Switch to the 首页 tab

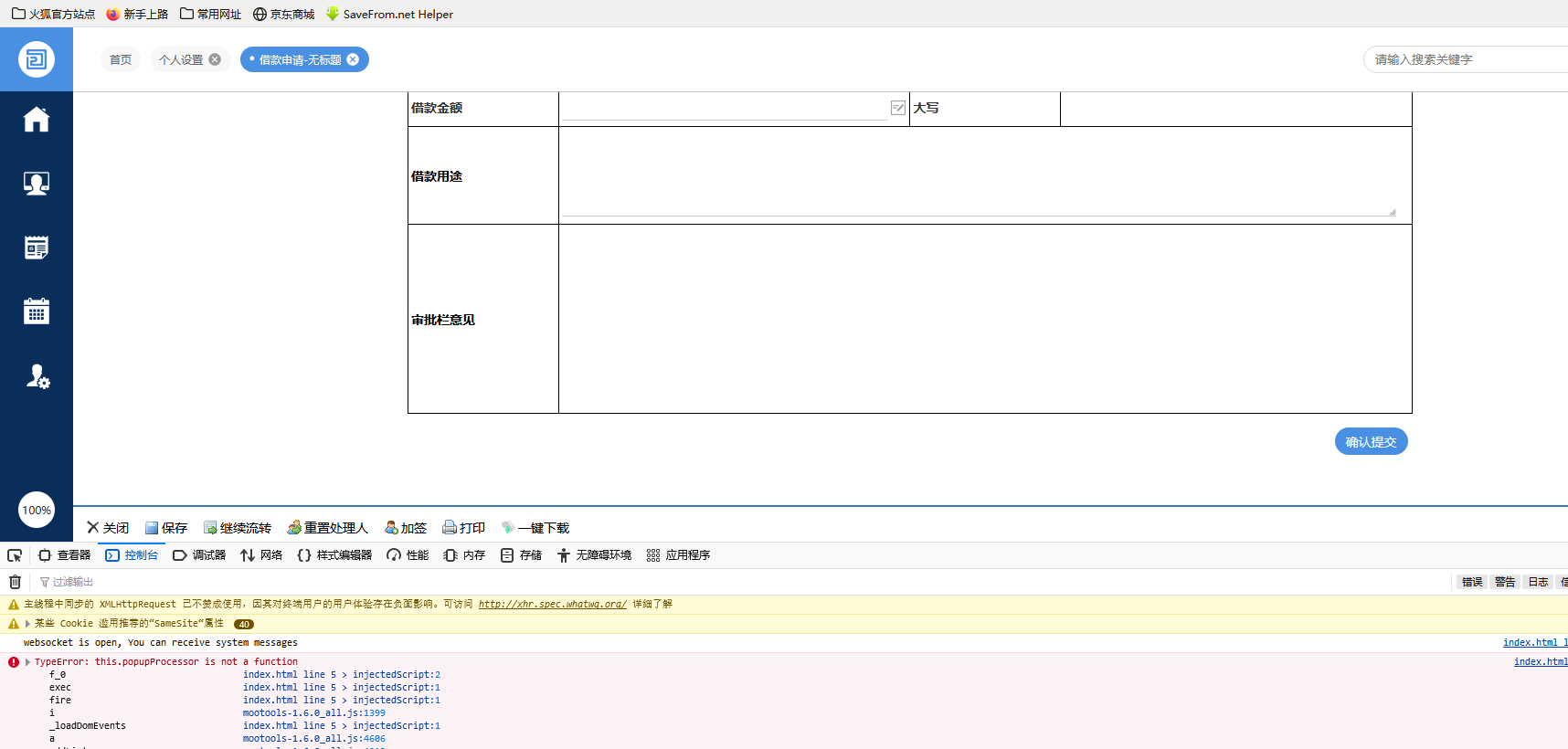121,59
